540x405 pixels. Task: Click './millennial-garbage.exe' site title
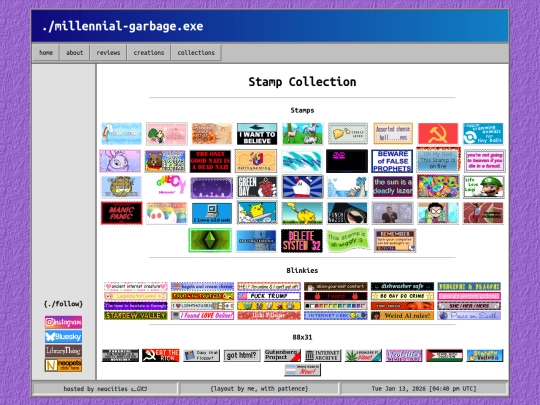pos(123,26)
